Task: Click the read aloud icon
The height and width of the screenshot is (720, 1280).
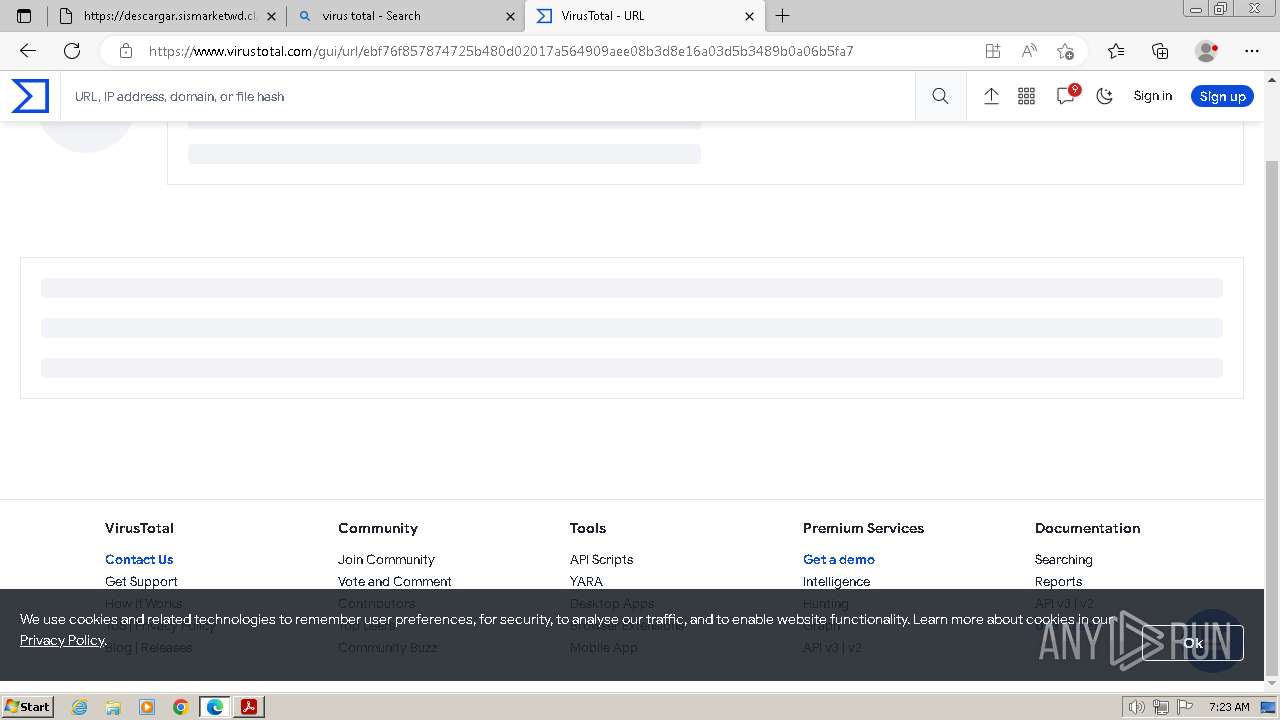Action: click(x=1029, y=51)
